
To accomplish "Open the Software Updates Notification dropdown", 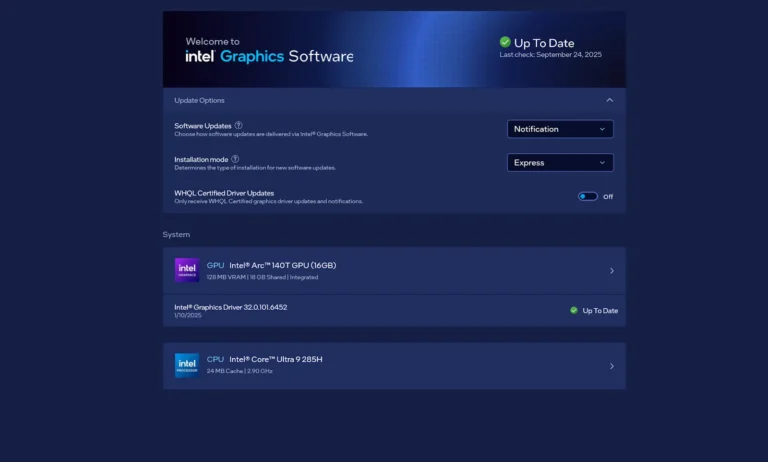I will 560,129.
